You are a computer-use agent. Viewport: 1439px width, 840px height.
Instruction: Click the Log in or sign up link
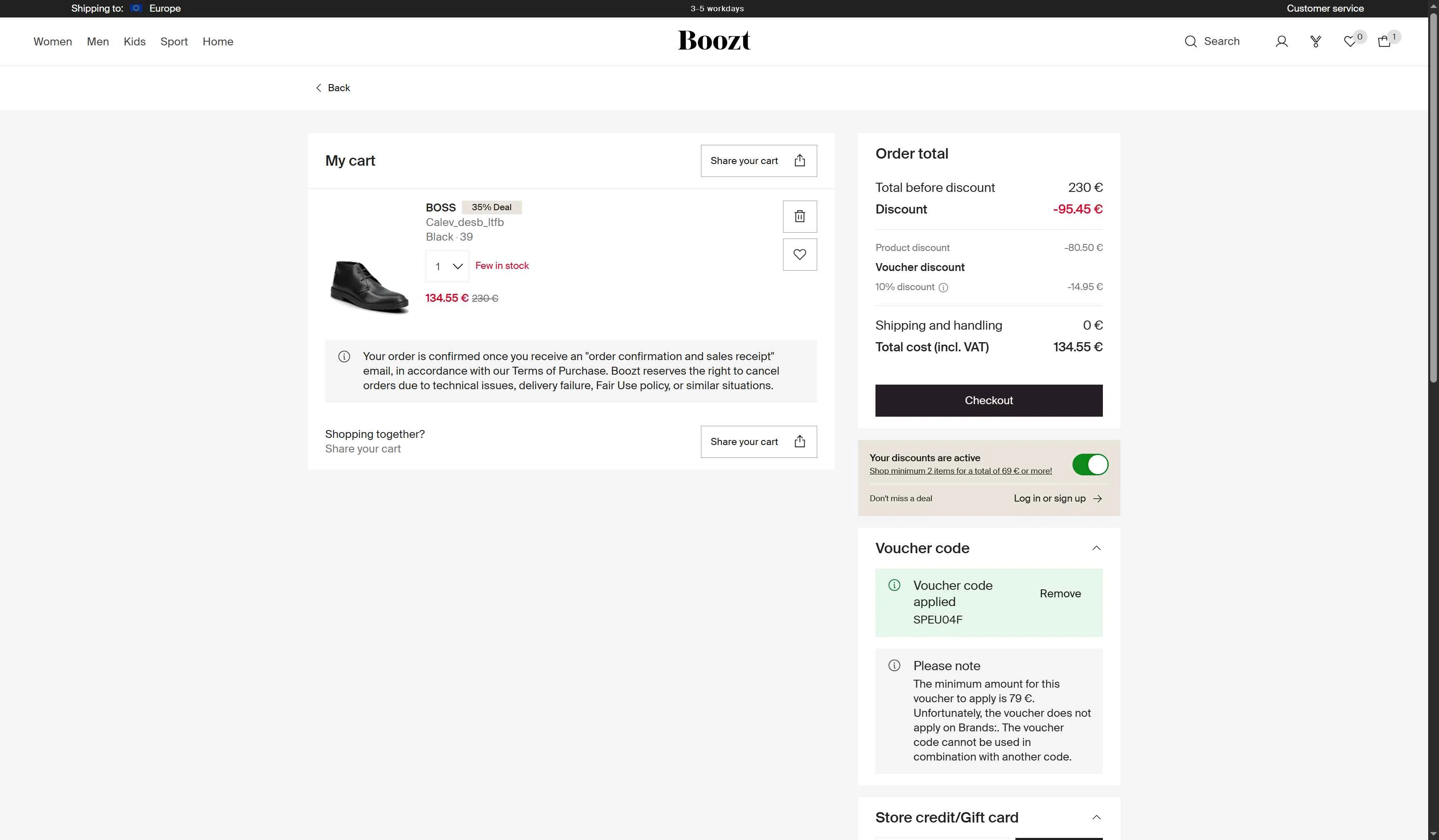(1050, 498)
